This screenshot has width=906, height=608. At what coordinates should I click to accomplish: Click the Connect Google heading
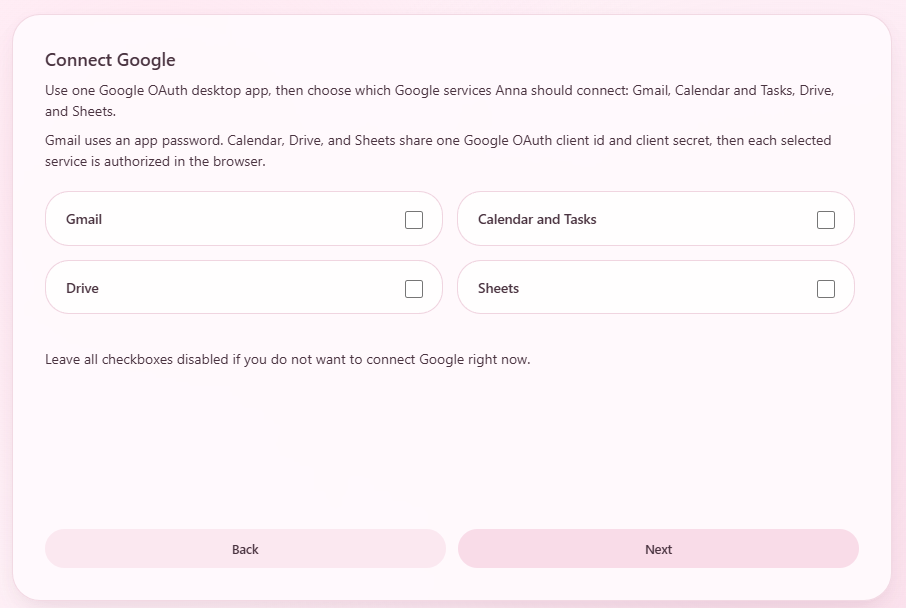click(x=110, y=60)
